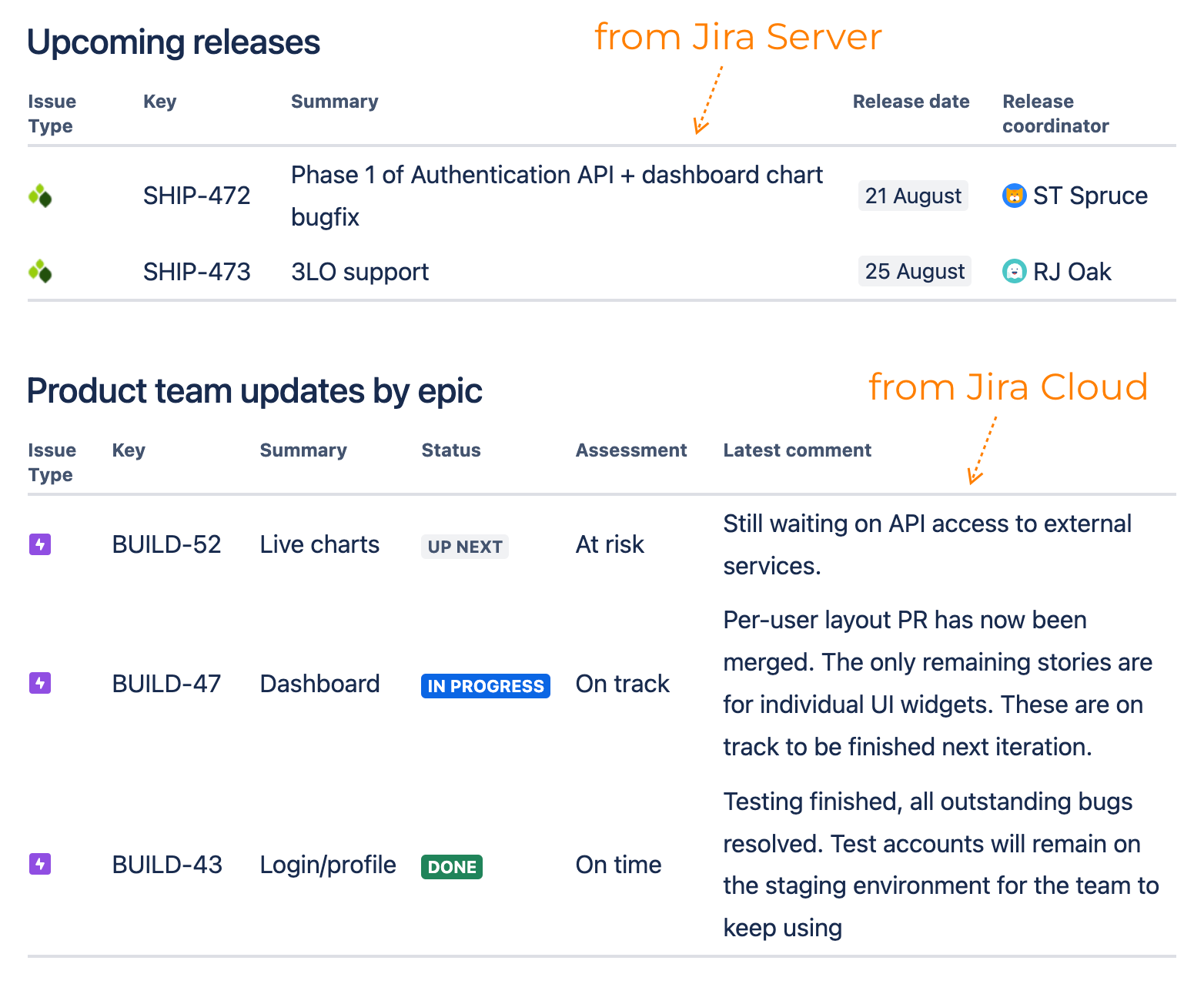The height and width of the screenshot is (984, 1204).
Task: Select the epic icon next to BUILD-47
Action: tap(39, 683)
